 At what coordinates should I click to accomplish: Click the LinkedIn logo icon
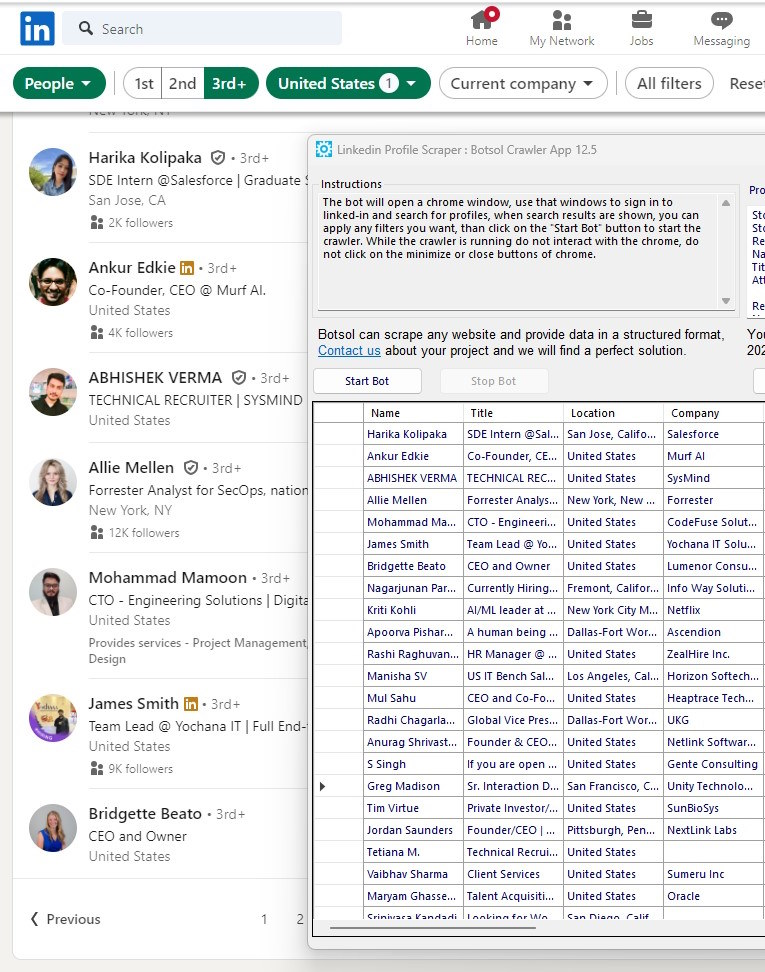coord(37,29)
